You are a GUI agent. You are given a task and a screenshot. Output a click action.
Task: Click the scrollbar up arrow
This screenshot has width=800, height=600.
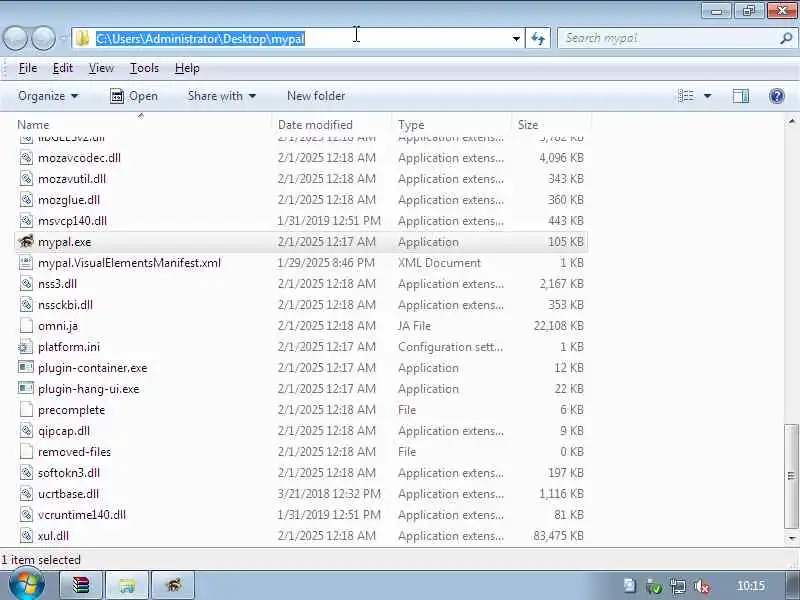click(791, 121)
